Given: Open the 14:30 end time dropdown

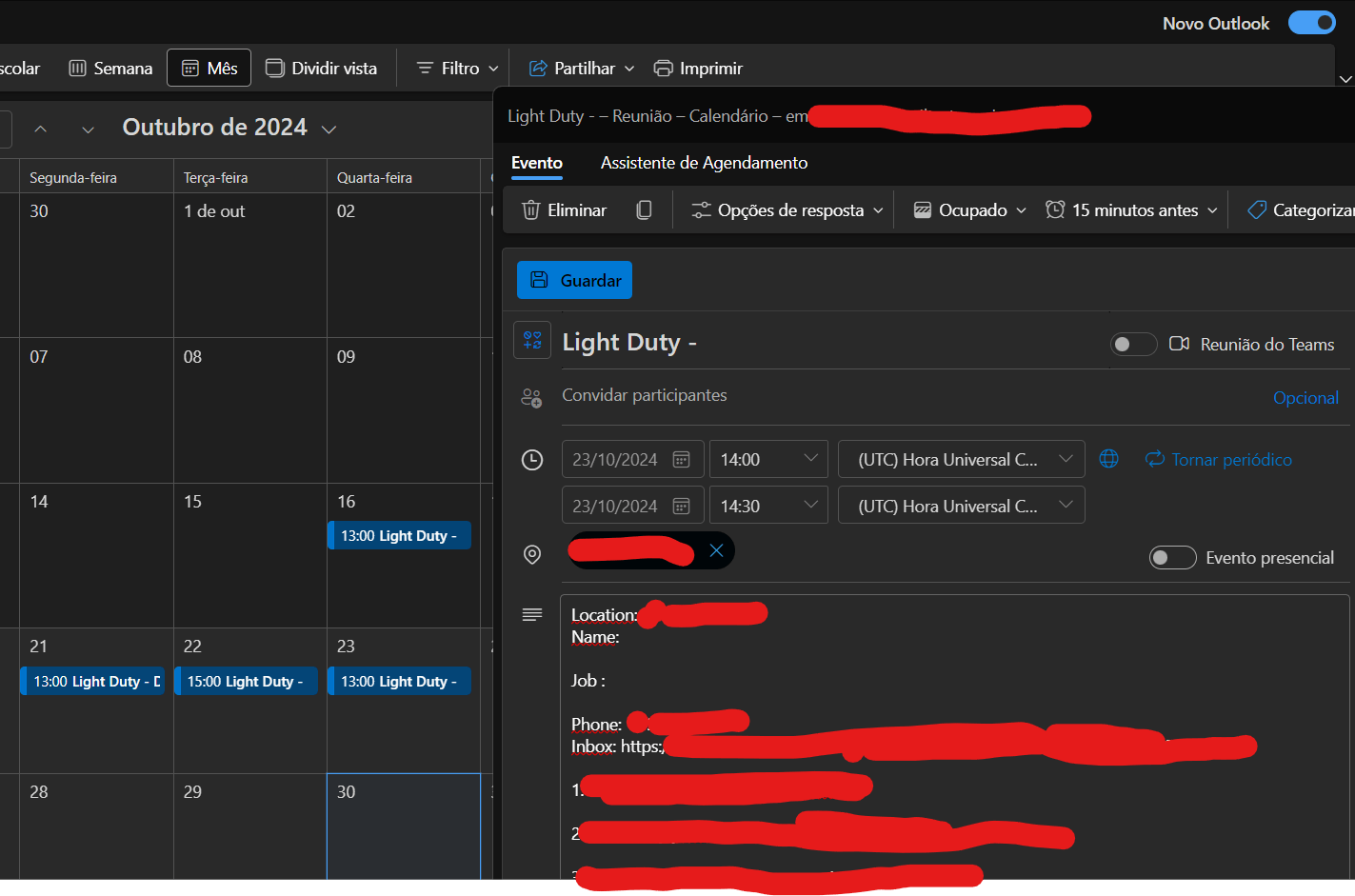Looking at the screenshot, I should pyautogui.click(x=768, y=506).
